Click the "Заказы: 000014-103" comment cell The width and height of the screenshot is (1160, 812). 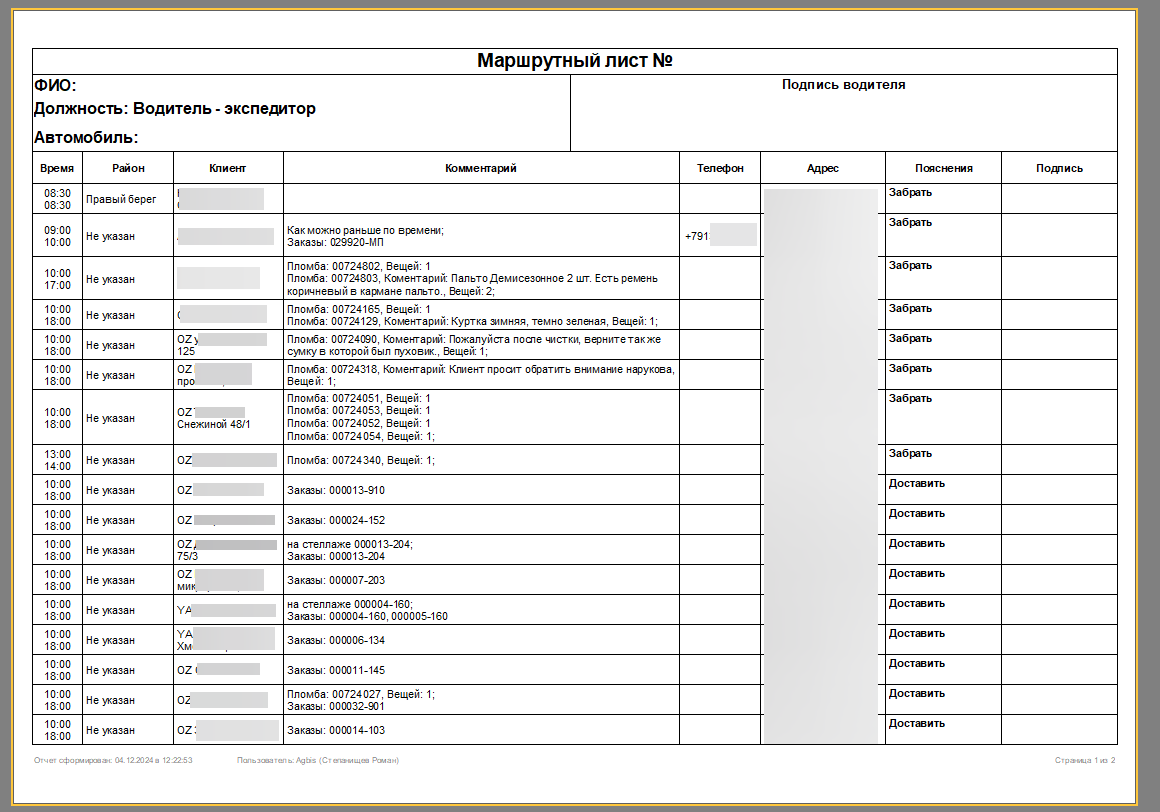click(336, 730)
